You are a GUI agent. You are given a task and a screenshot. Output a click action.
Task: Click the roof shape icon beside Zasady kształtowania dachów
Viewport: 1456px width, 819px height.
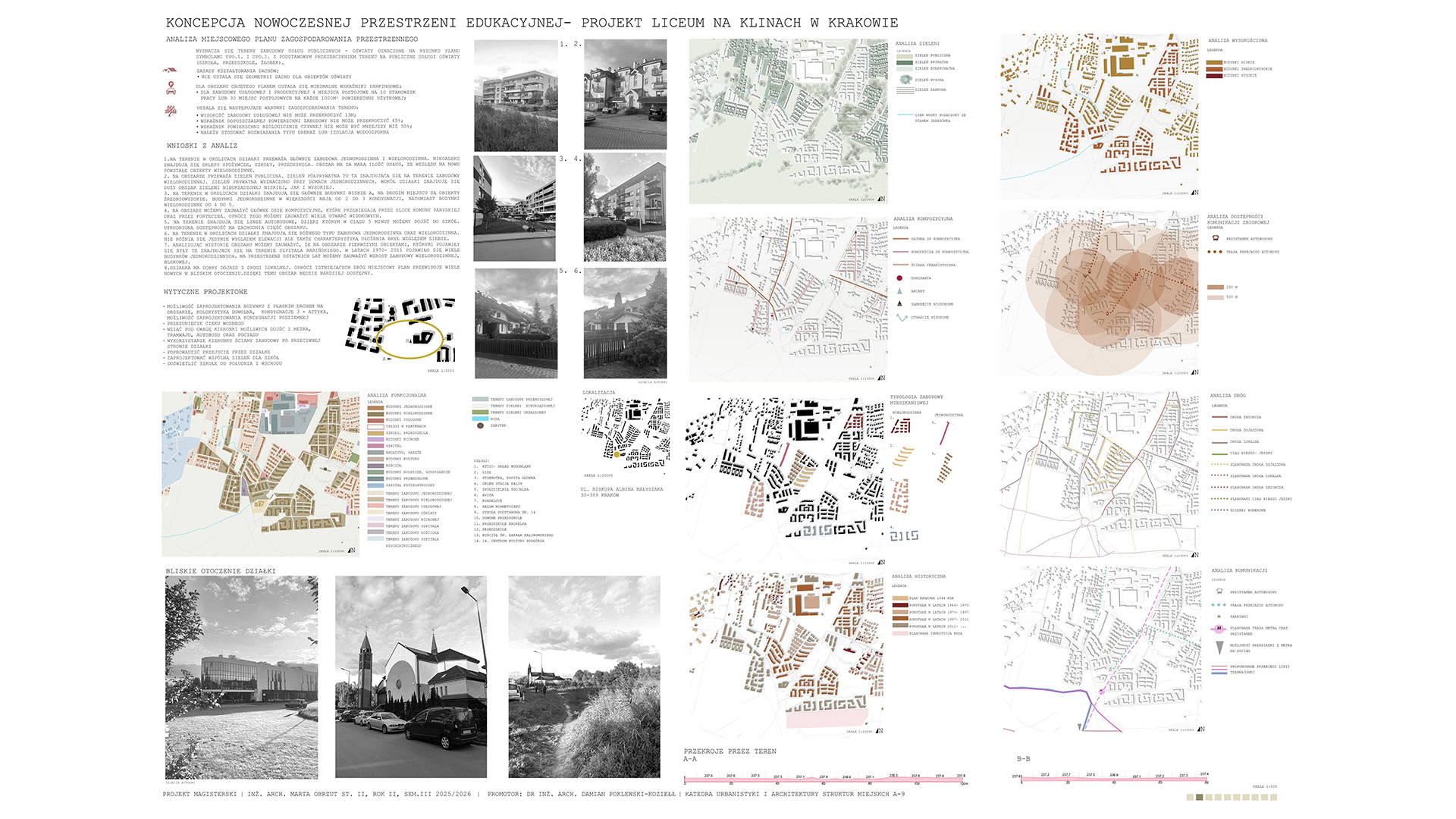(x=170, y=70)
